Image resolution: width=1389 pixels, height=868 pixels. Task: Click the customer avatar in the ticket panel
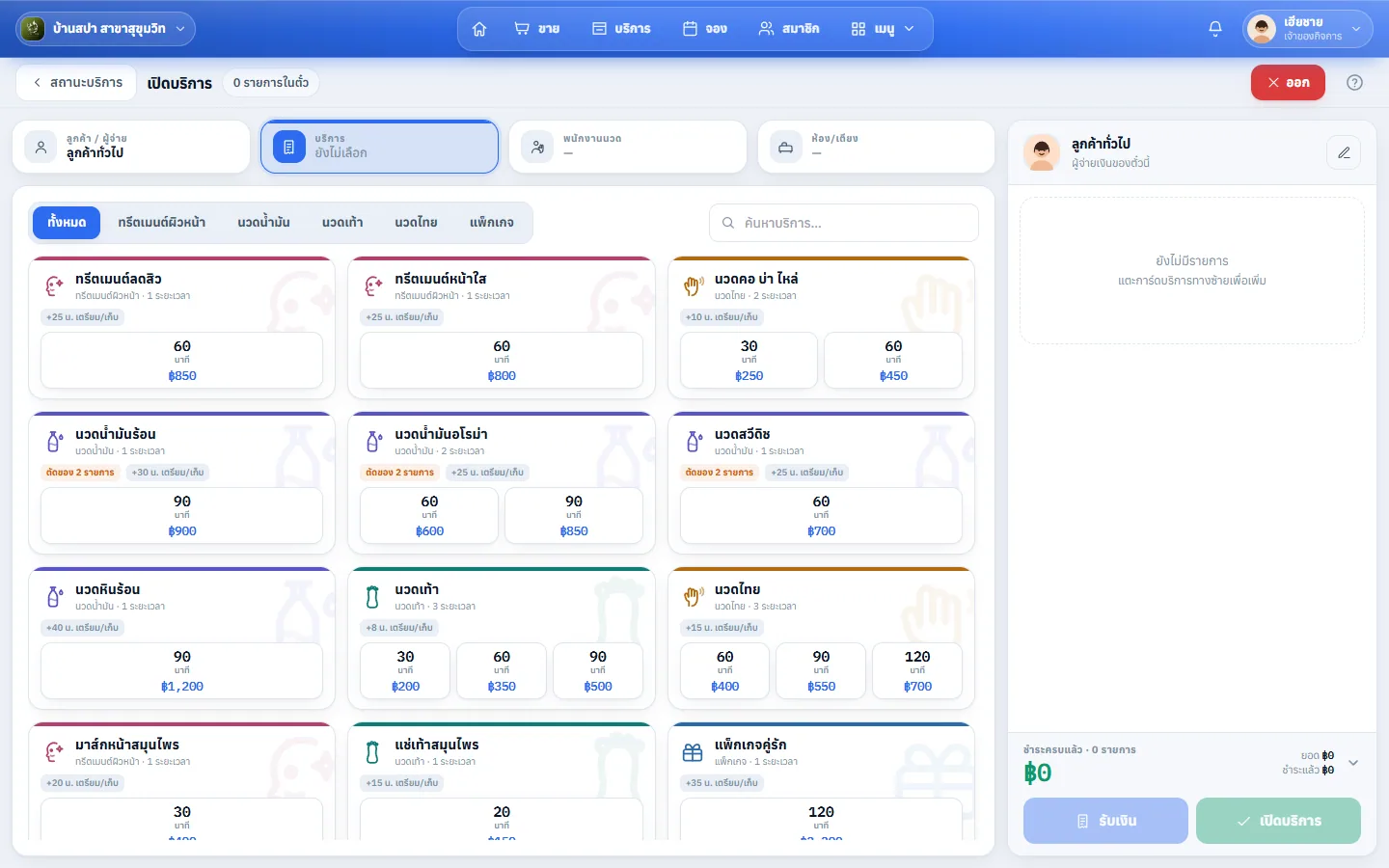(x=1042, y=152)
